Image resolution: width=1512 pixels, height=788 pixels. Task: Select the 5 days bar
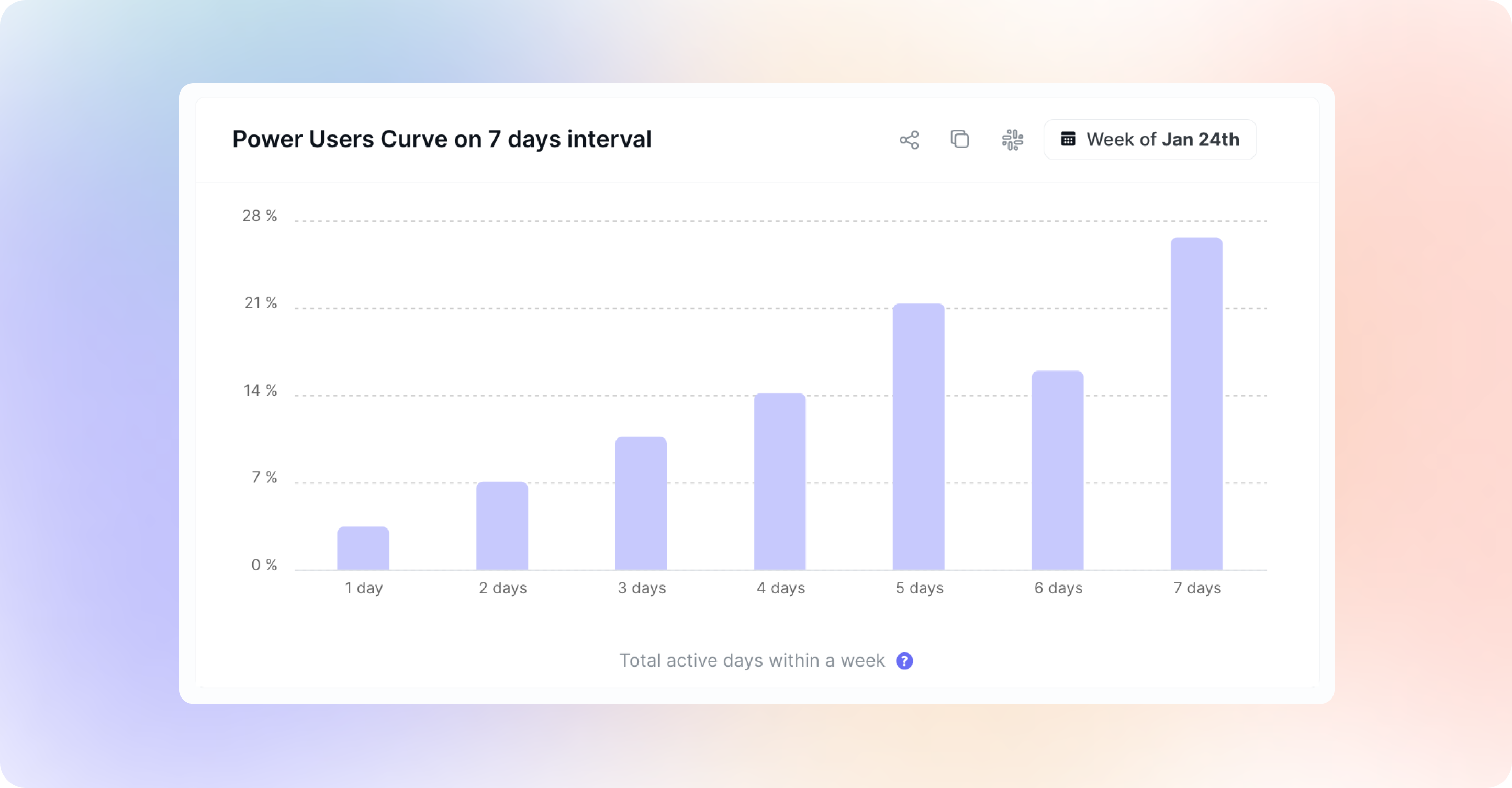coord(919,436)
